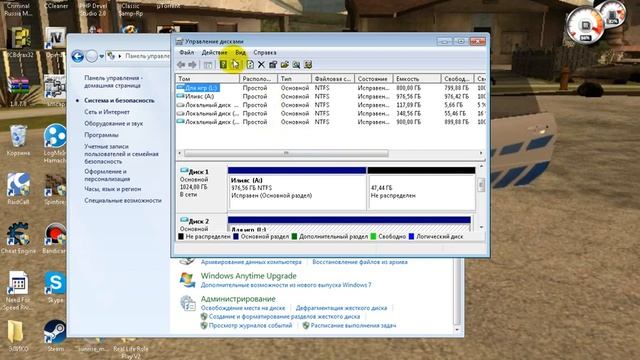Open Программы category in Control Panel
Viewport: 640px width, 360px height.
point(101,135)
